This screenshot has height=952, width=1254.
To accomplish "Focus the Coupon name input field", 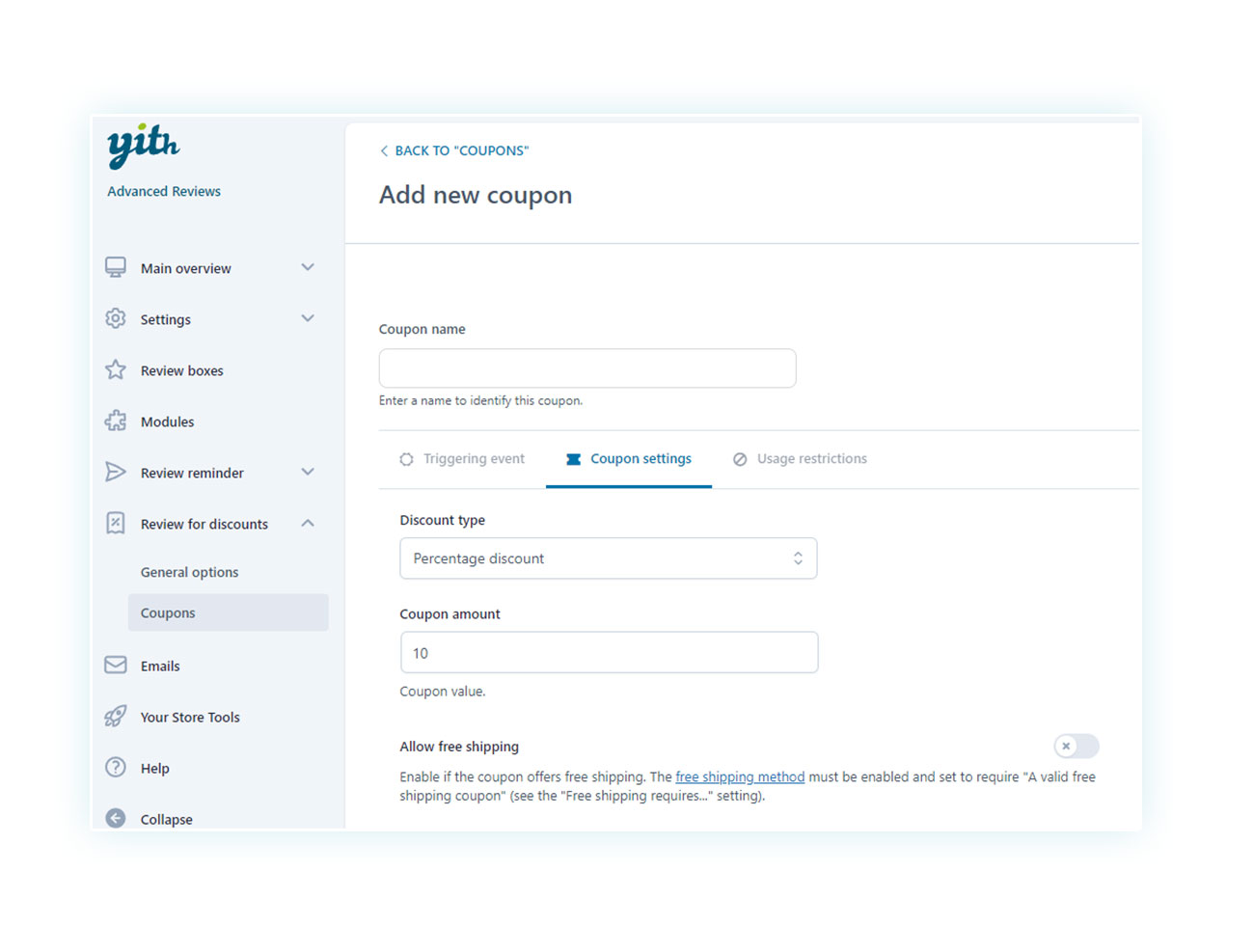I will 587,368.
